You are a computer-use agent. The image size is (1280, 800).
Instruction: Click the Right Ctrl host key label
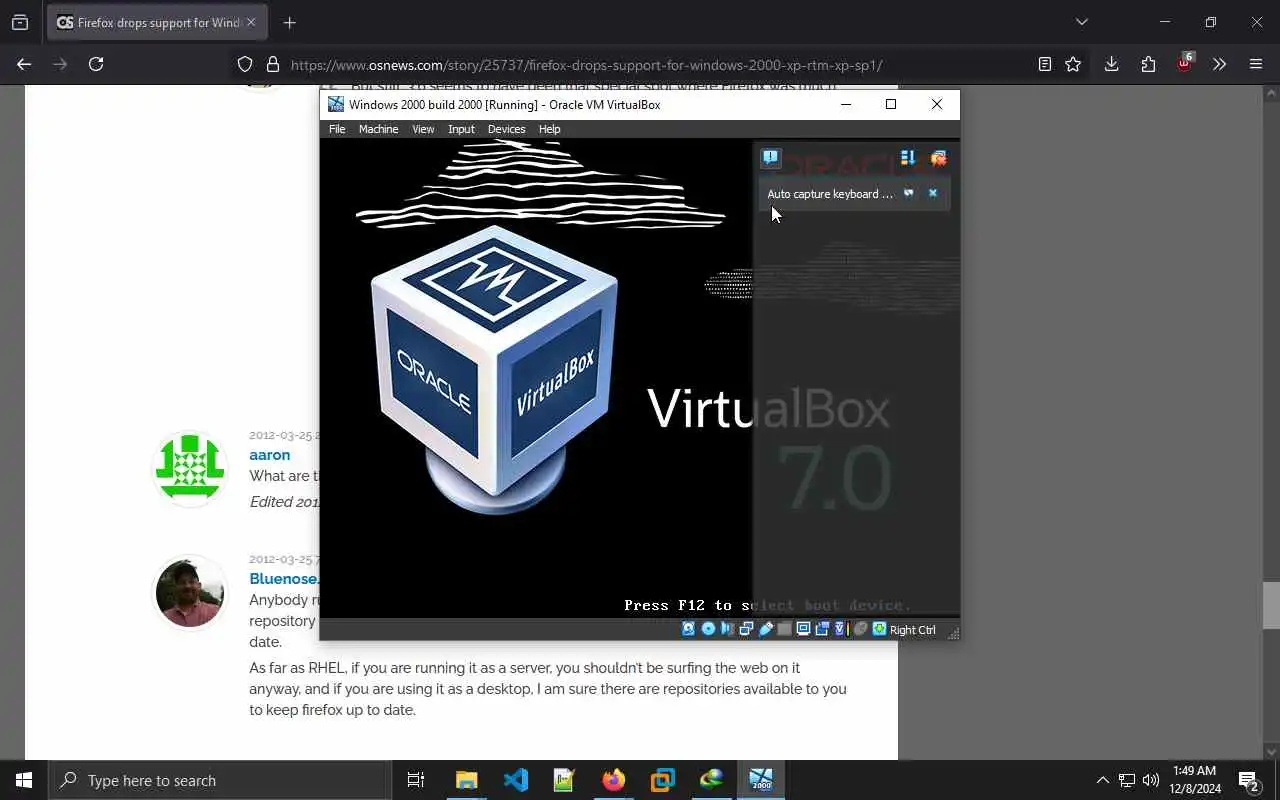click(912, 630)
